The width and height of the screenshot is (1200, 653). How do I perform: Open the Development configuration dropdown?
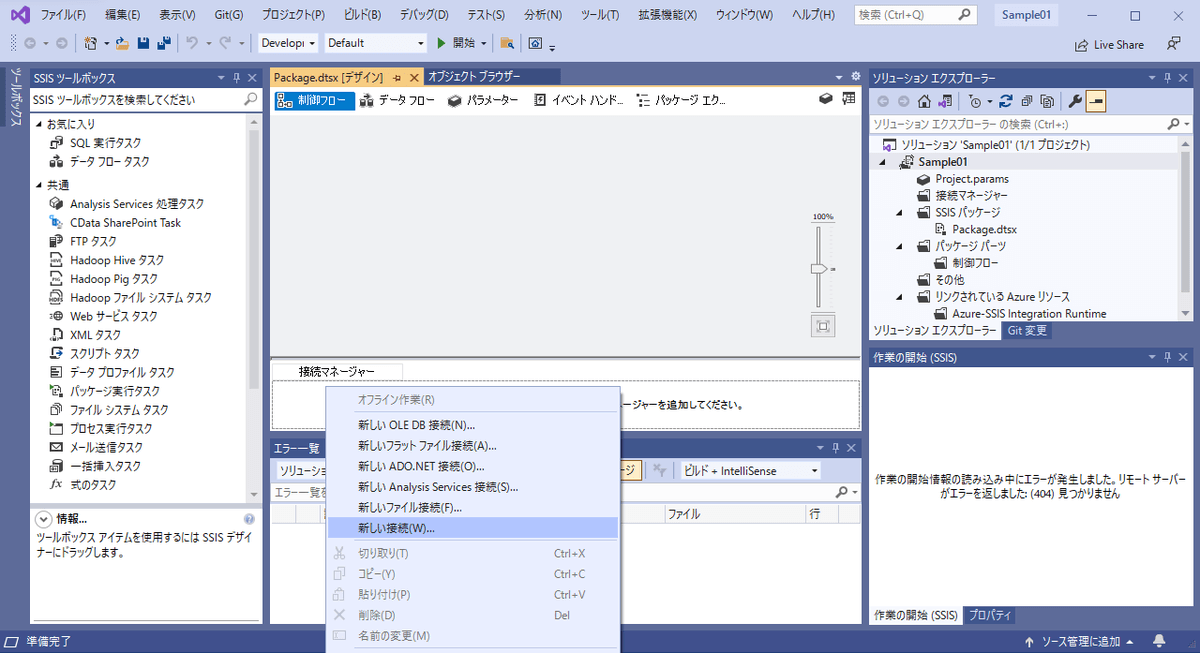(x=287, y=43)
